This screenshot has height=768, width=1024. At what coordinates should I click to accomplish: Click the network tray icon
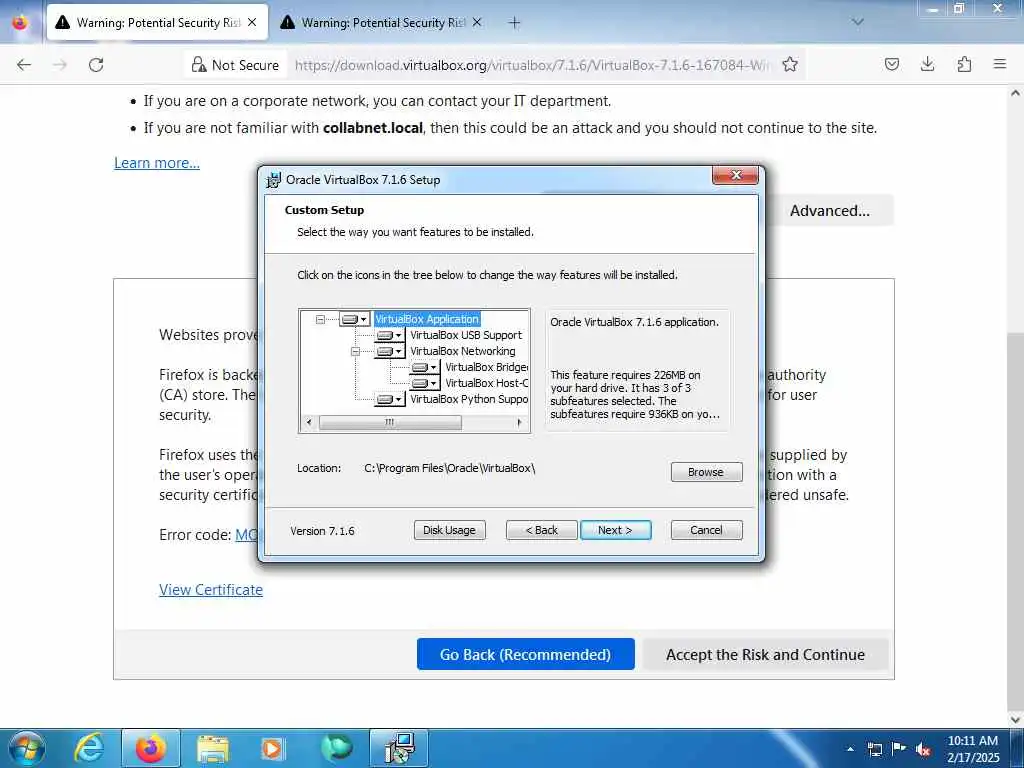click(x=875, y=750)
